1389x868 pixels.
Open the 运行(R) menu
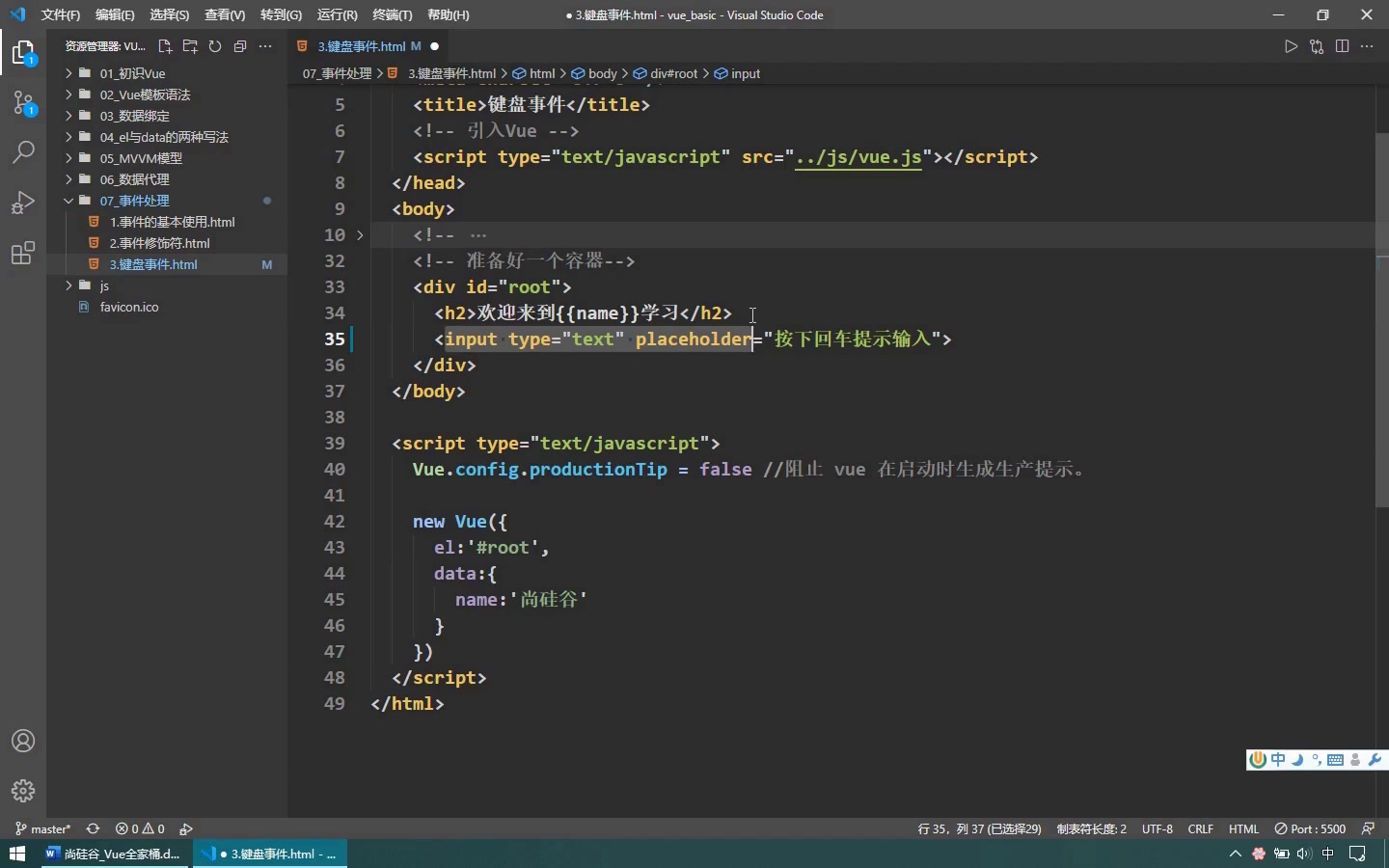click(337, 14)
